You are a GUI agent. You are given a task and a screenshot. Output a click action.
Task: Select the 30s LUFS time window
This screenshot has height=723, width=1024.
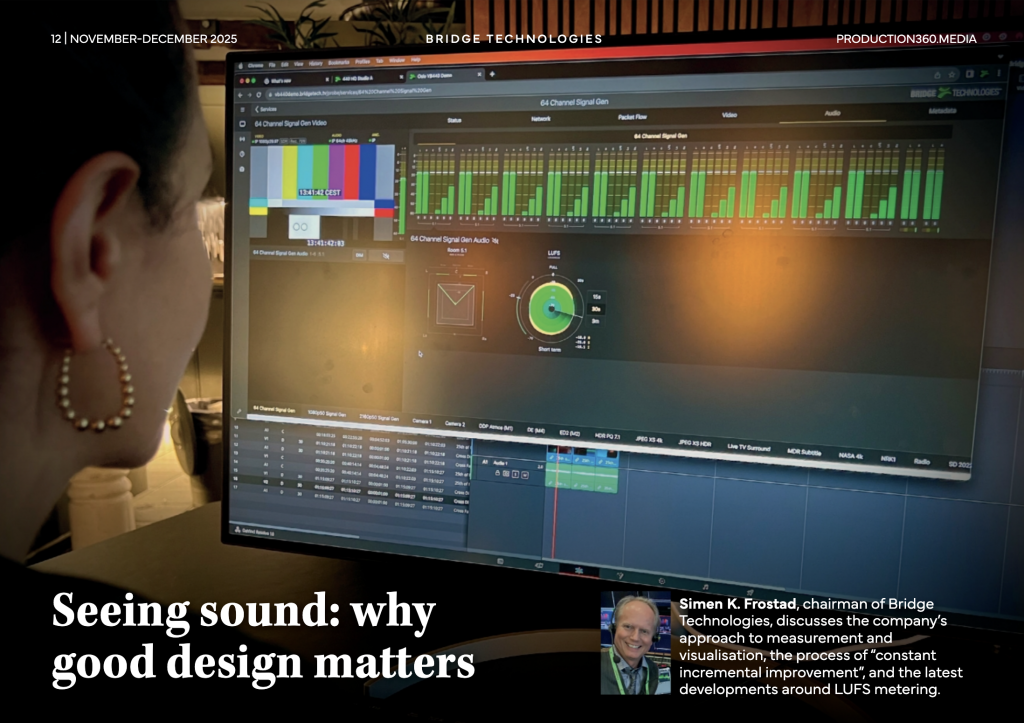[x=597, y=309]
